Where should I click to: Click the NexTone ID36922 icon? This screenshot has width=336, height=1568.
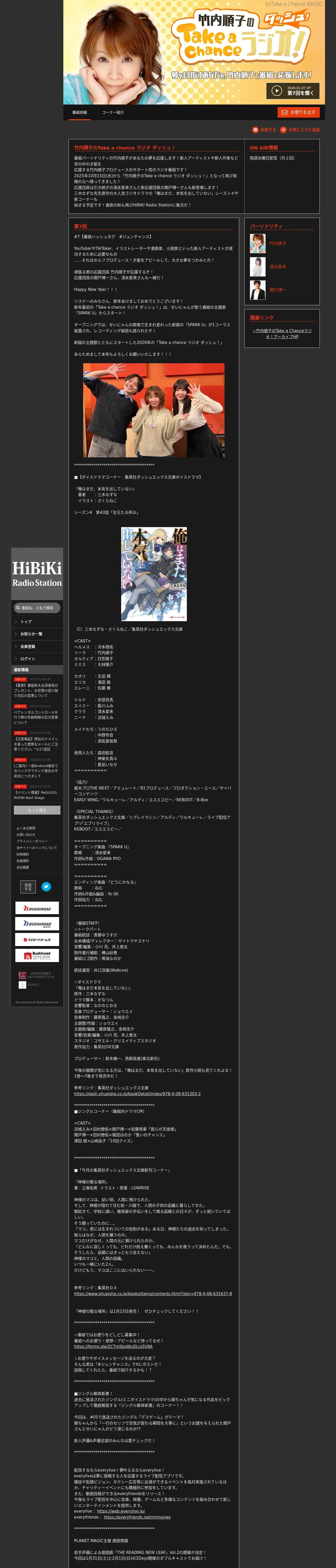23,985
